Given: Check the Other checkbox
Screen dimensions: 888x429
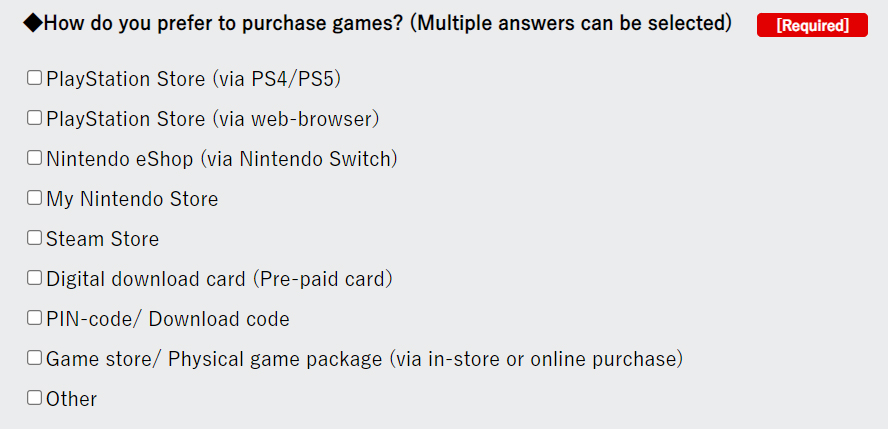Looking at the screenshot, I should [35, 398].
